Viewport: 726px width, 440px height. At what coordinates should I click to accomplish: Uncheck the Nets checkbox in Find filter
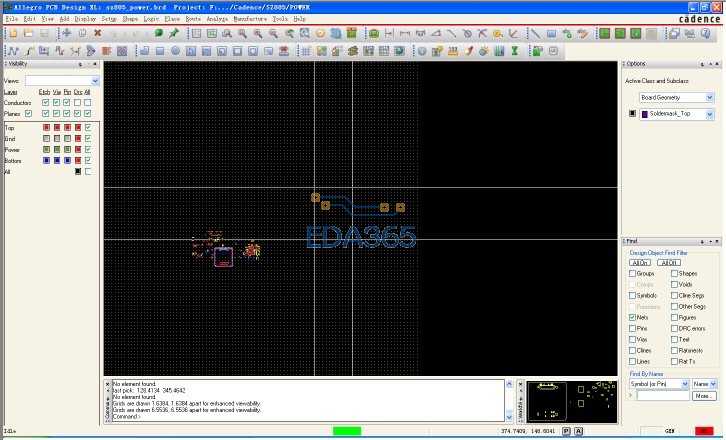click(x=632, y=317)
